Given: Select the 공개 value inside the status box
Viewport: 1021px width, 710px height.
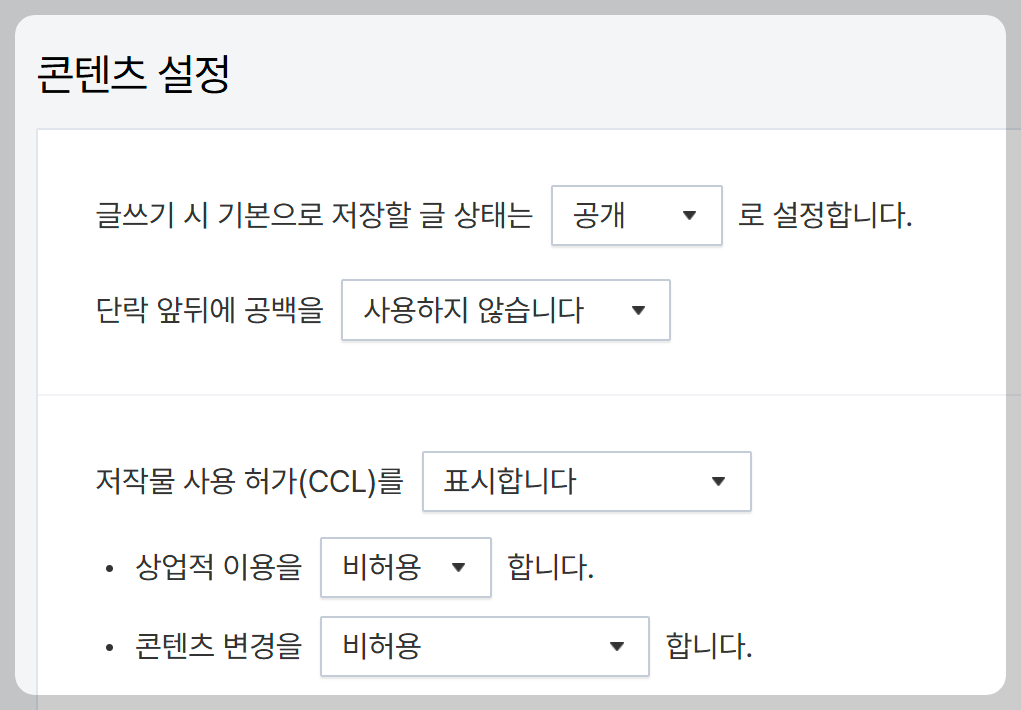Looking at the screenshot, I should [x=598, y=215].
